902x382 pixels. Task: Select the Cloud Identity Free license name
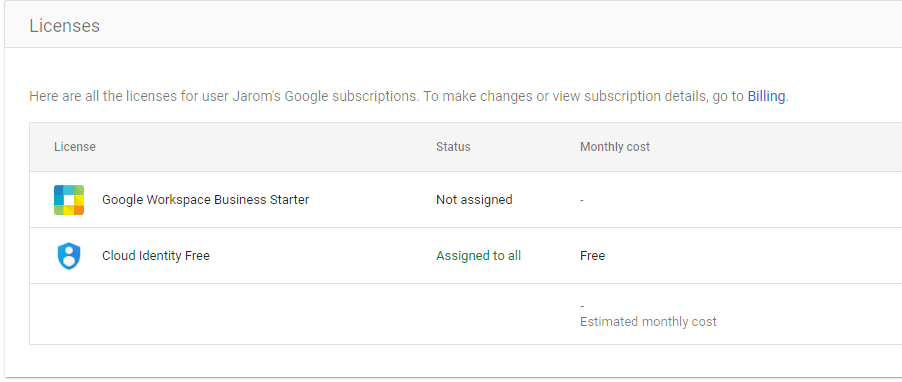click(x=156, y=255)
